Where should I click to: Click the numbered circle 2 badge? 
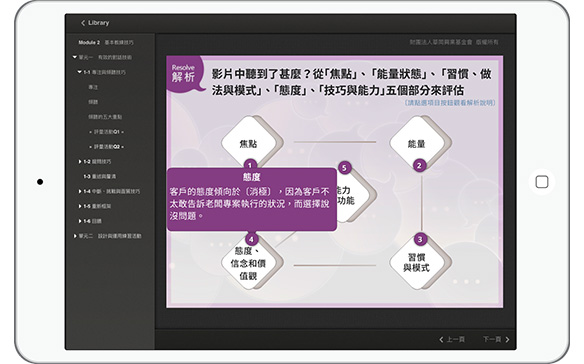(x=419, y=166)
